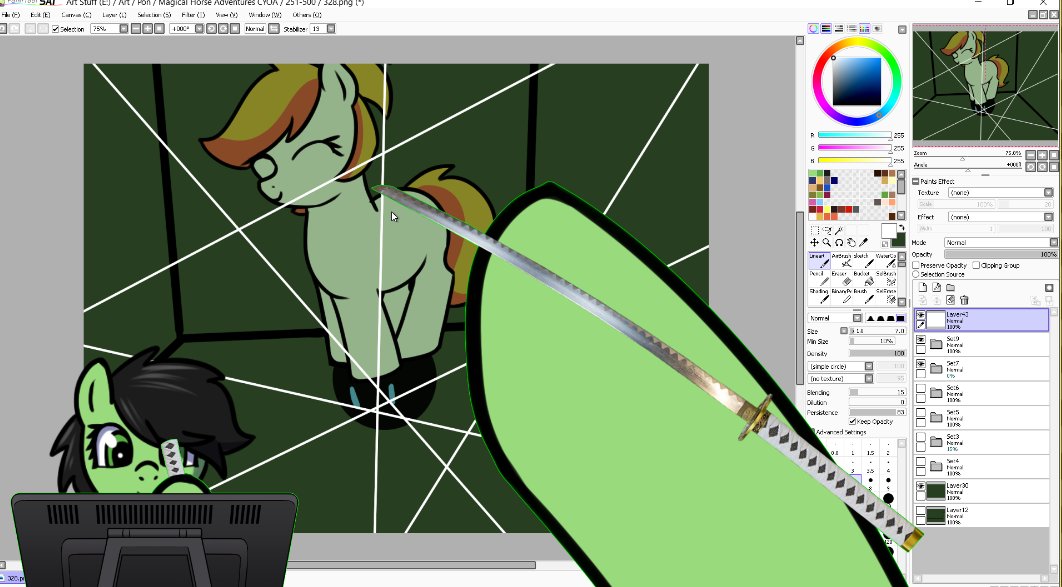Viewport: 1062px width, 587px height.
Task: Collapse the Paints Effect section
Action: click(x=916, y=181)
